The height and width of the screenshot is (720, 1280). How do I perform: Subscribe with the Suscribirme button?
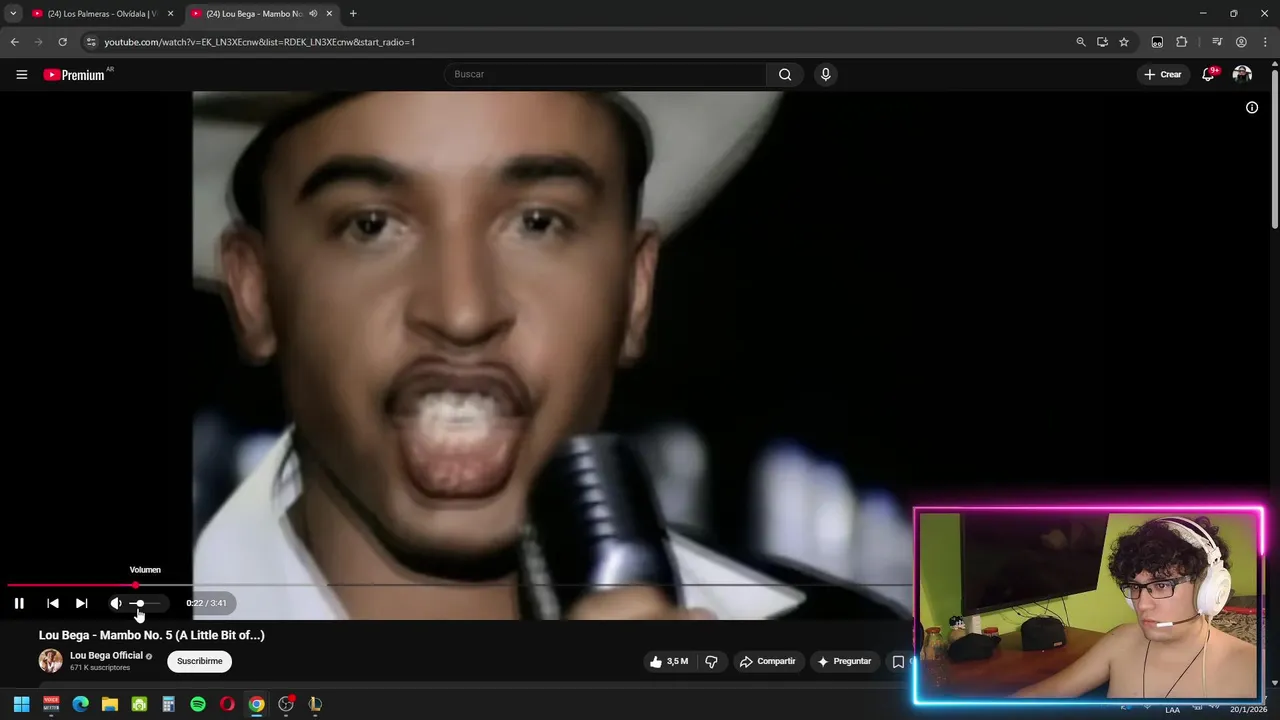click(x=199, y=661)
